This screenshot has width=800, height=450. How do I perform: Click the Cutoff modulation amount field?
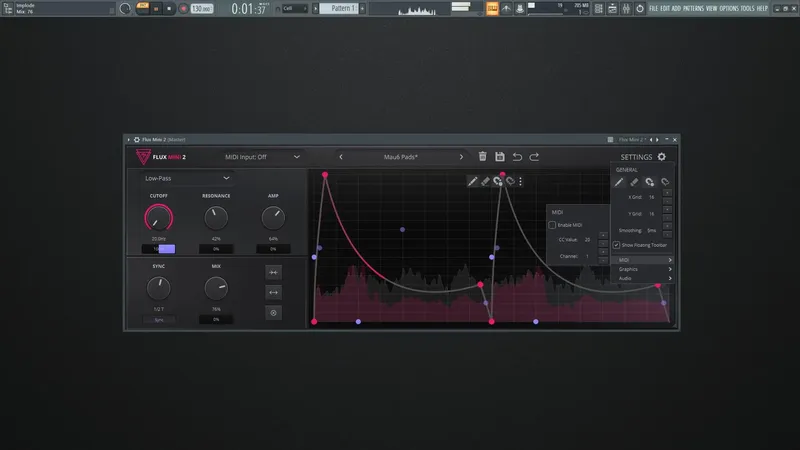159,249
